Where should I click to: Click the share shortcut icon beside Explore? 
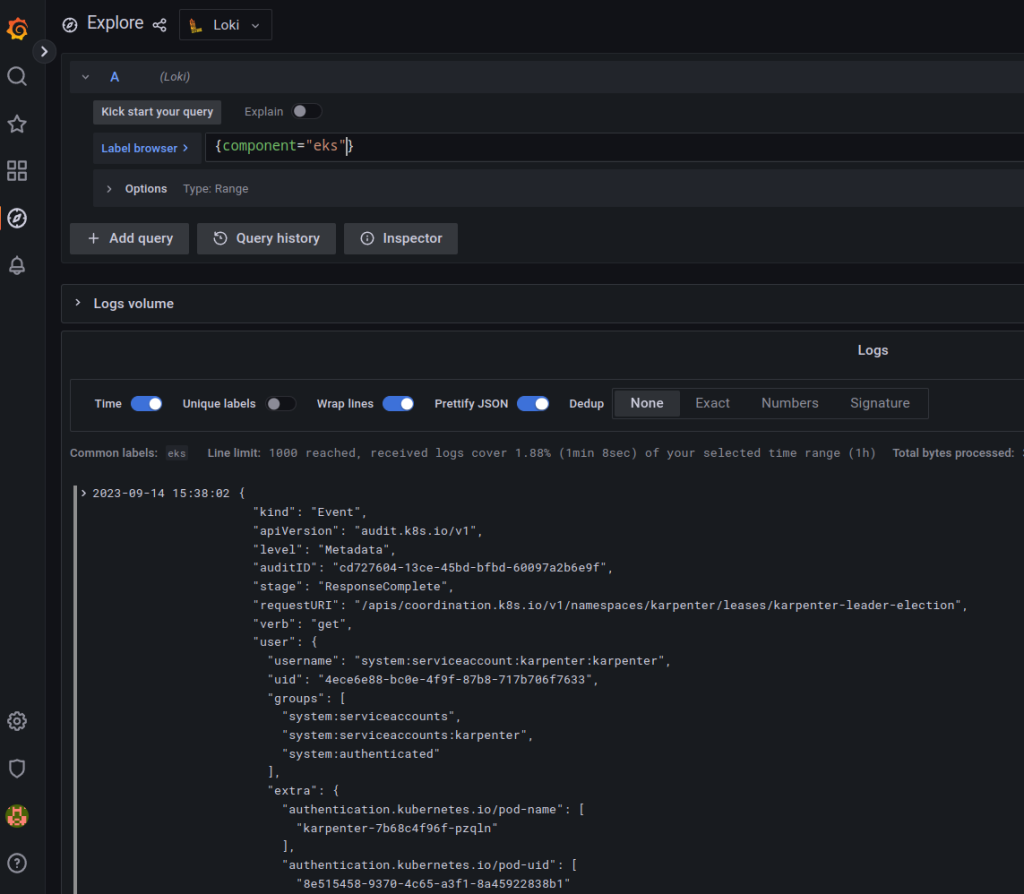click(x=158, y=24)
